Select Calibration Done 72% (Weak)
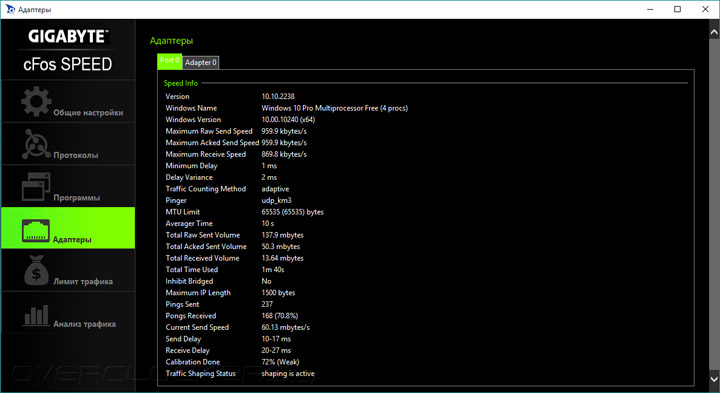This screenshot has height=393, width=720. 280,362
